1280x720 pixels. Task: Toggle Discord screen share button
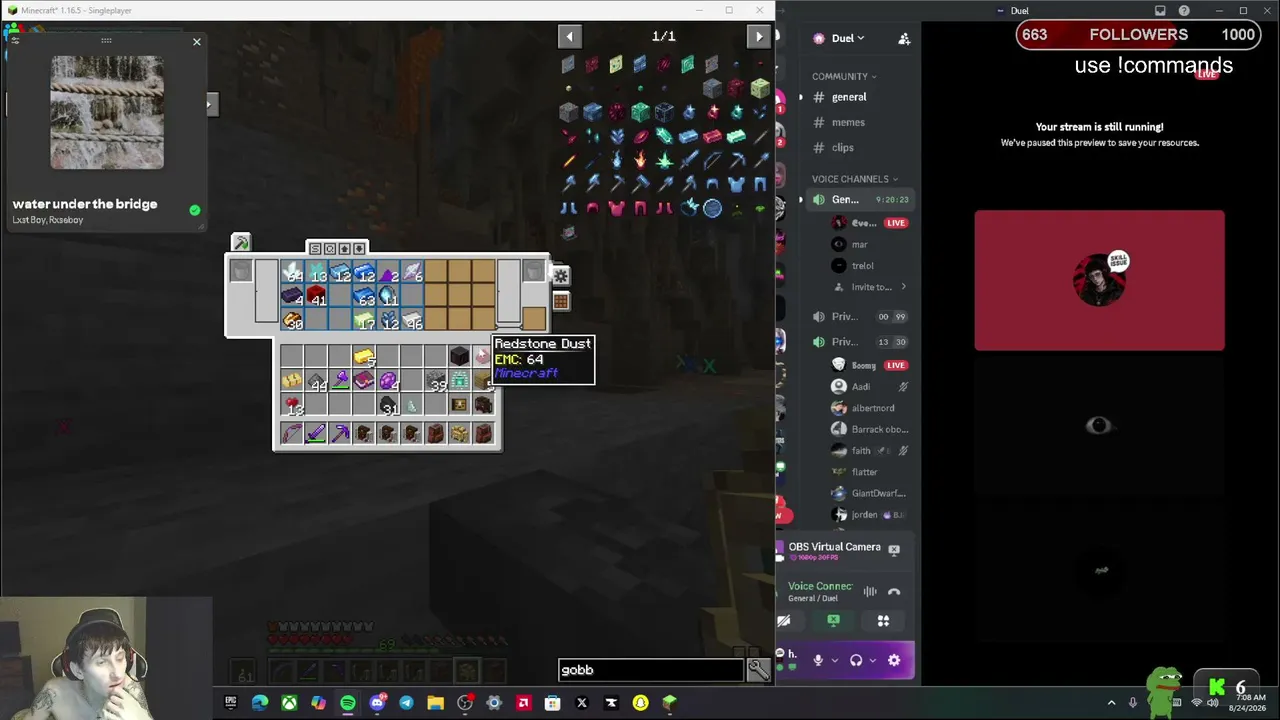[x=833, y=621]
